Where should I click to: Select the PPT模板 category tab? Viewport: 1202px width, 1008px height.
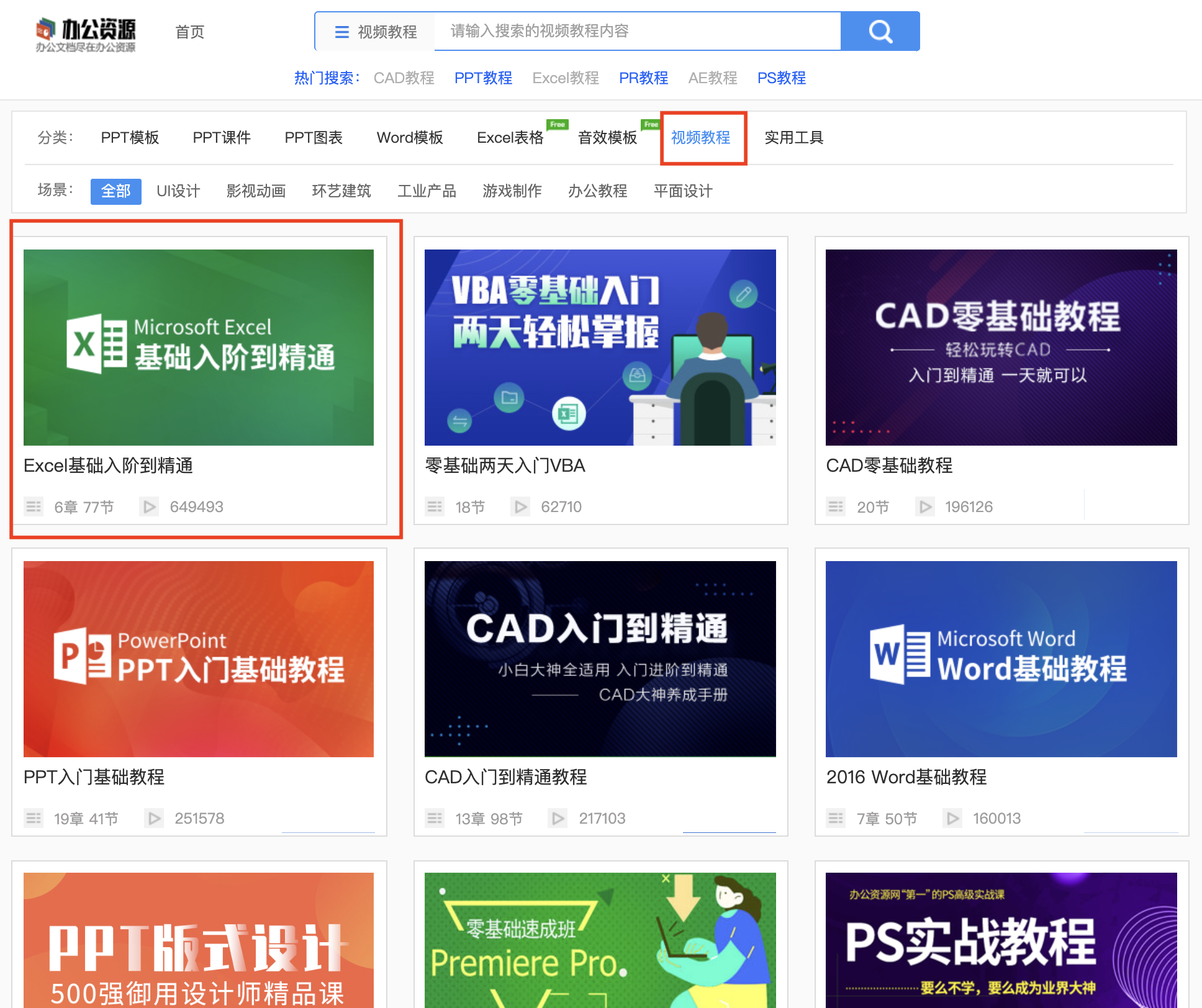coord(130,138)
